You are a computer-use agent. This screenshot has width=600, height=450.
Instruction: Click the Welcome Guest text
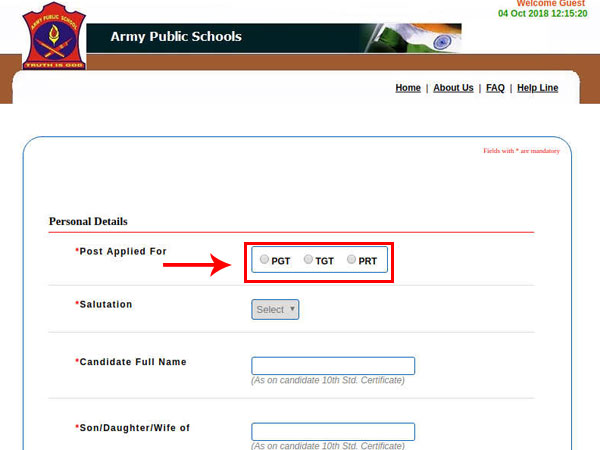click(x=551, y=3)
